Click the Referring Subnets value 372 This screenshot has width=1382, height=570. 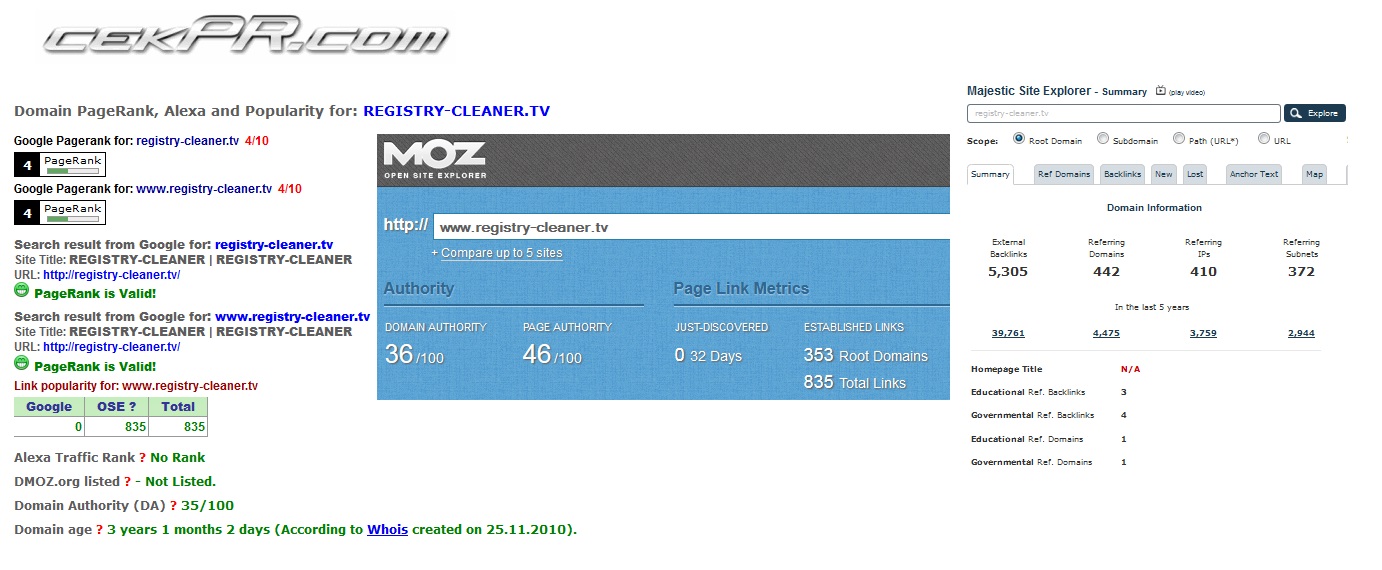click(x=1301, y=271)
